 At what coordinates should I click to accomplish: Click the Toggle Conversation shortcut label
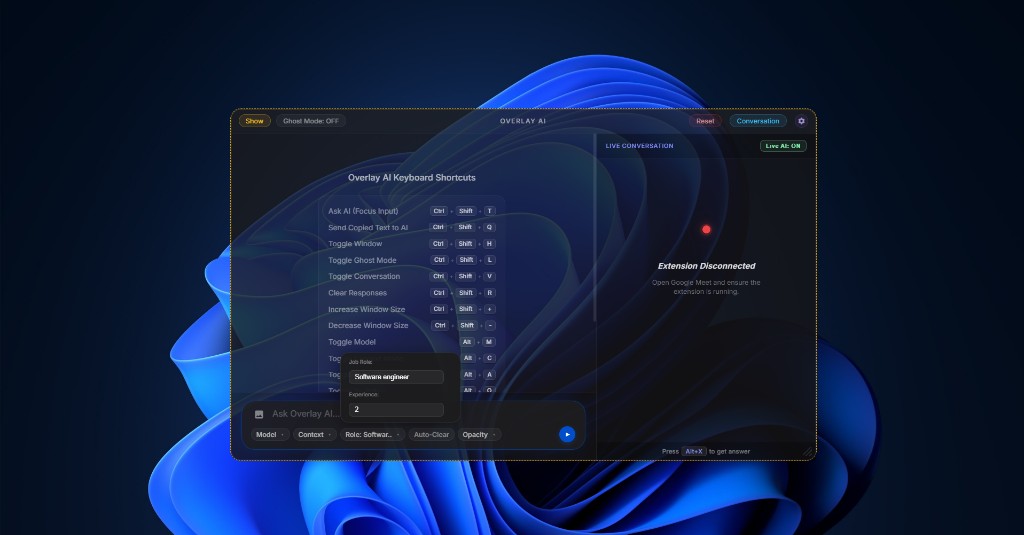364,276
